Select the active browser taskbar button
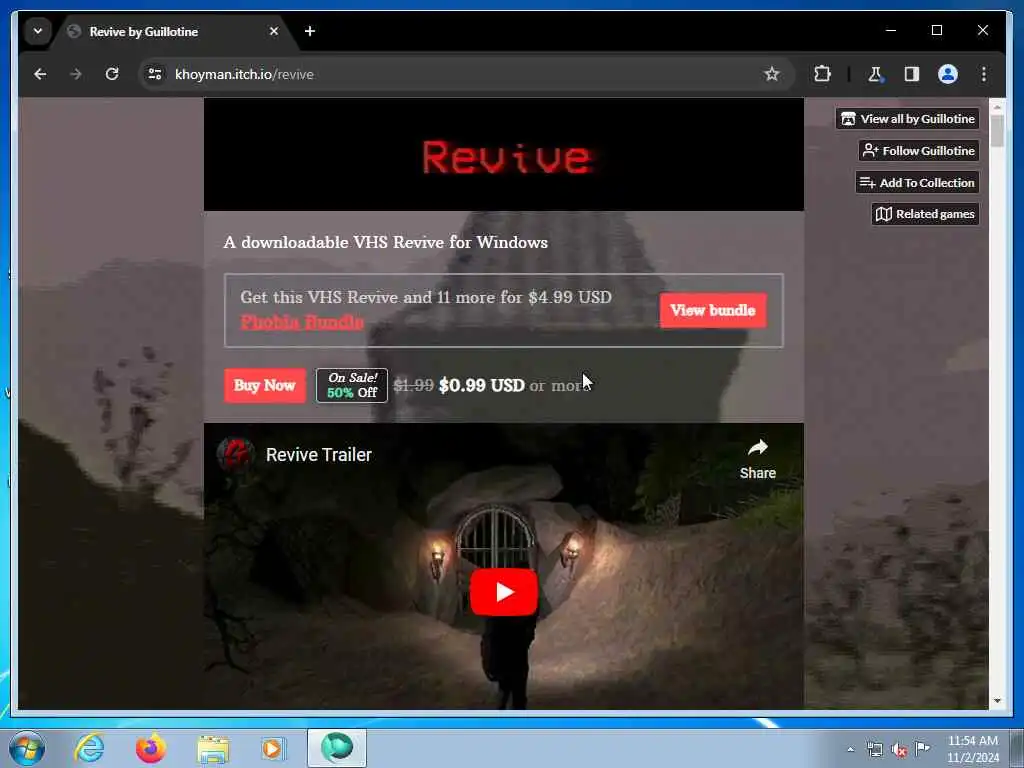Viewport: 1024px width, 768px height. click(337, 748)
